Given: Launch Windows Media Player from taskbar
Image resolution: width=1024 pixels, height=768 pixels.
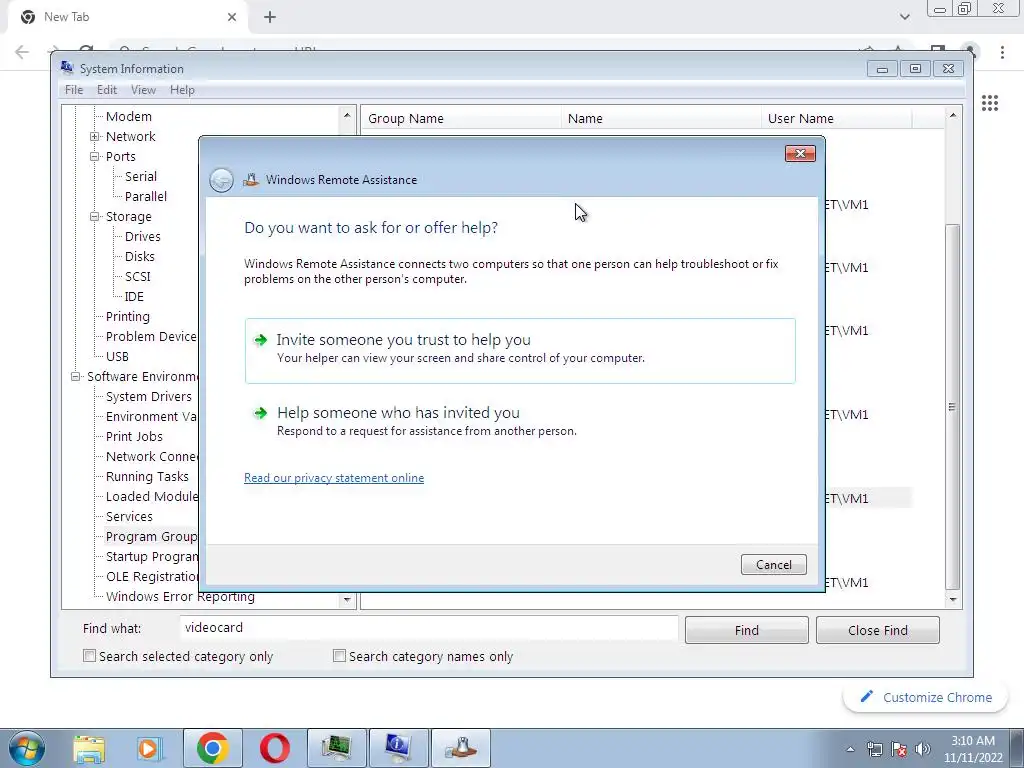Looking at the screenshot, I should (x=149, y=749).
